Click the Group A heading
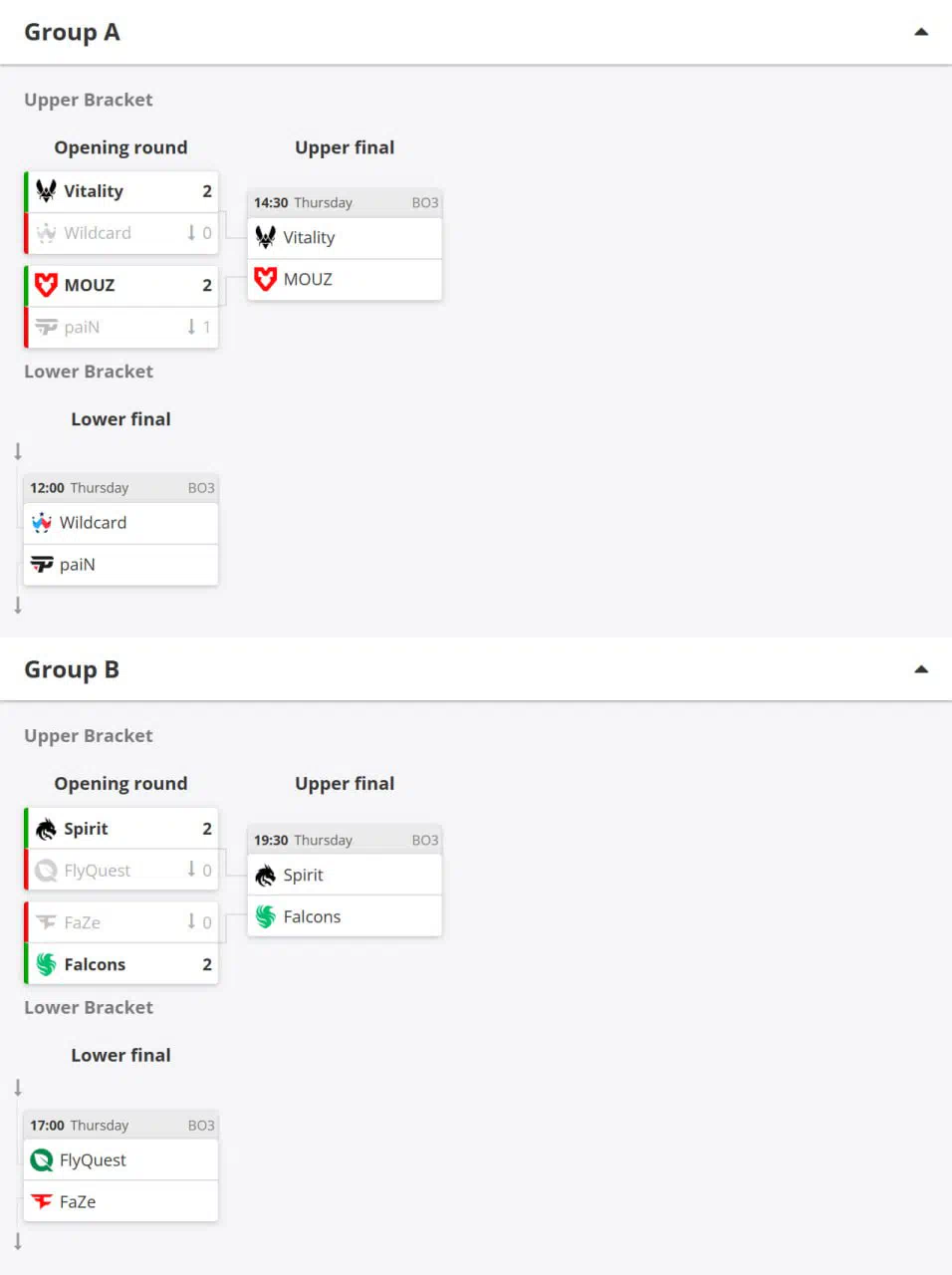 pyautogui.click(x=72, y=32)
